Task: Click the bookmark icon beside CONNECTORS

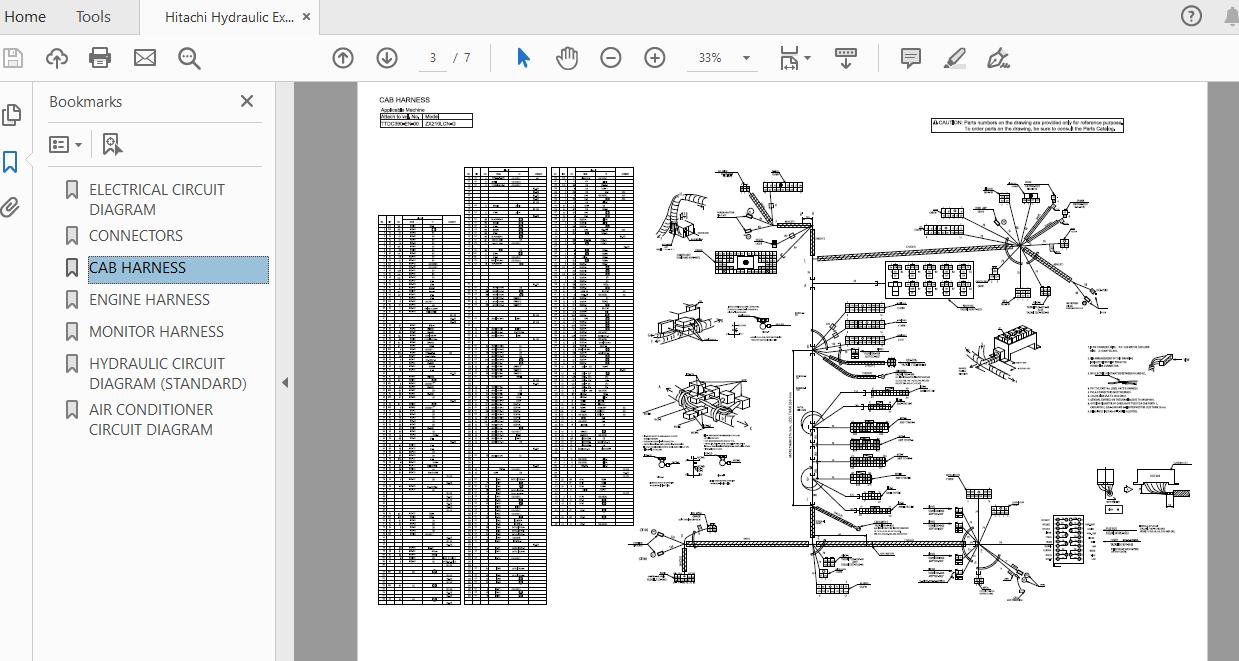Action: pyautogui.click(x=72, y=236)
